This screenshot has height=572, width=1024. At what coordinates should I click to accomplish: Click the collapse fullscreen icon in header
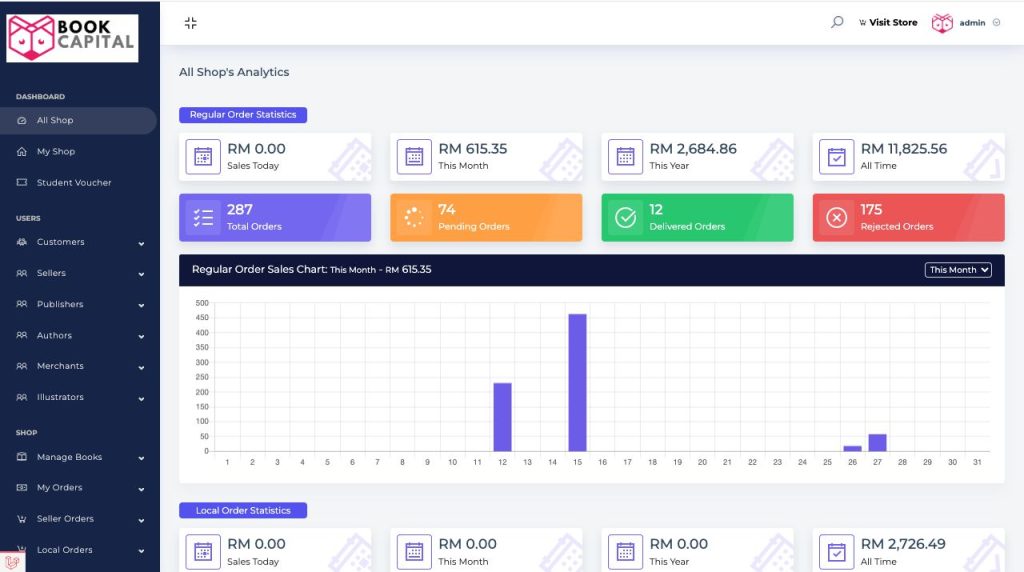pos(190,23)
